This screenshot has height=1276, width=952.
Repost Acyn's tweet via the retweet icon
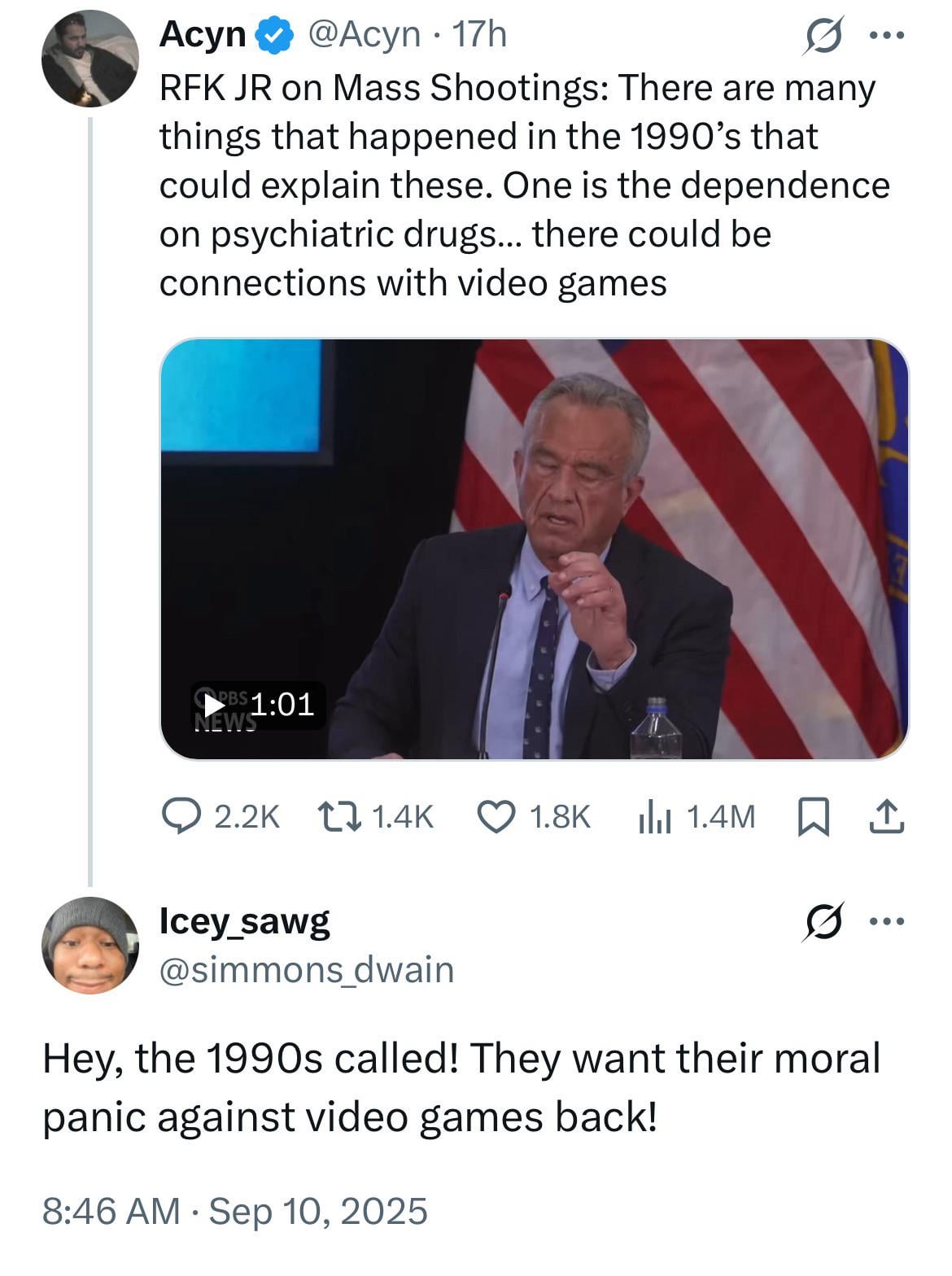[374, 816]
